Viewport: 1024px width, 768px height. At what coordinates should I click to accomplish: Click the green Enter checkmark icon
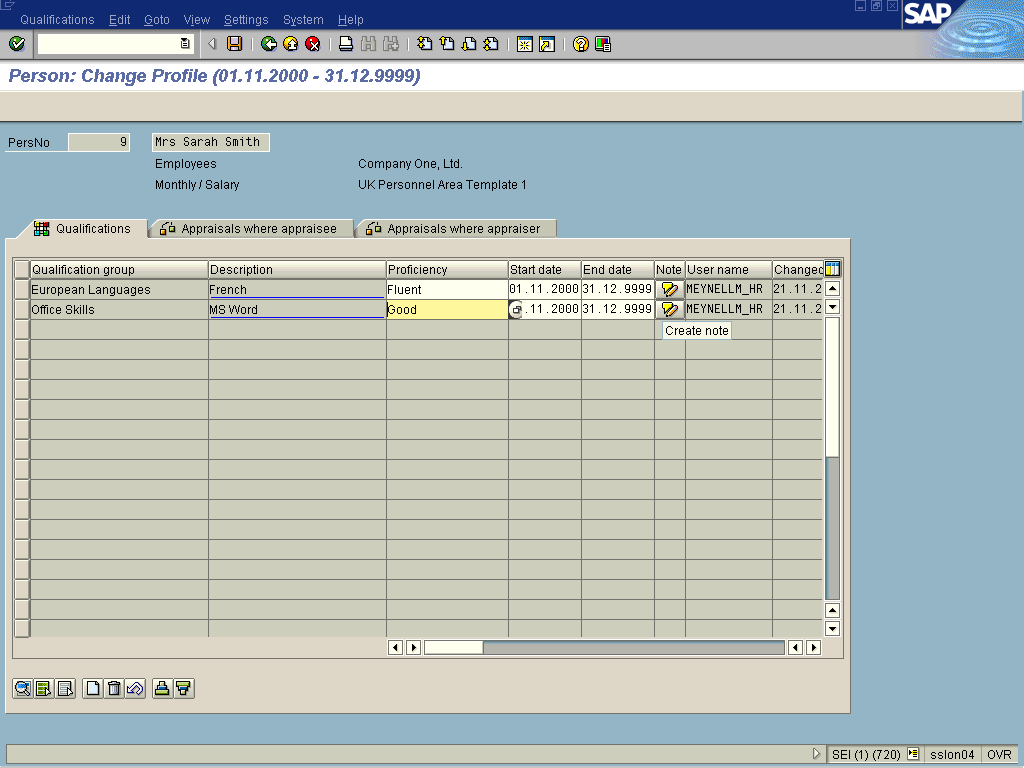(17, 44)
